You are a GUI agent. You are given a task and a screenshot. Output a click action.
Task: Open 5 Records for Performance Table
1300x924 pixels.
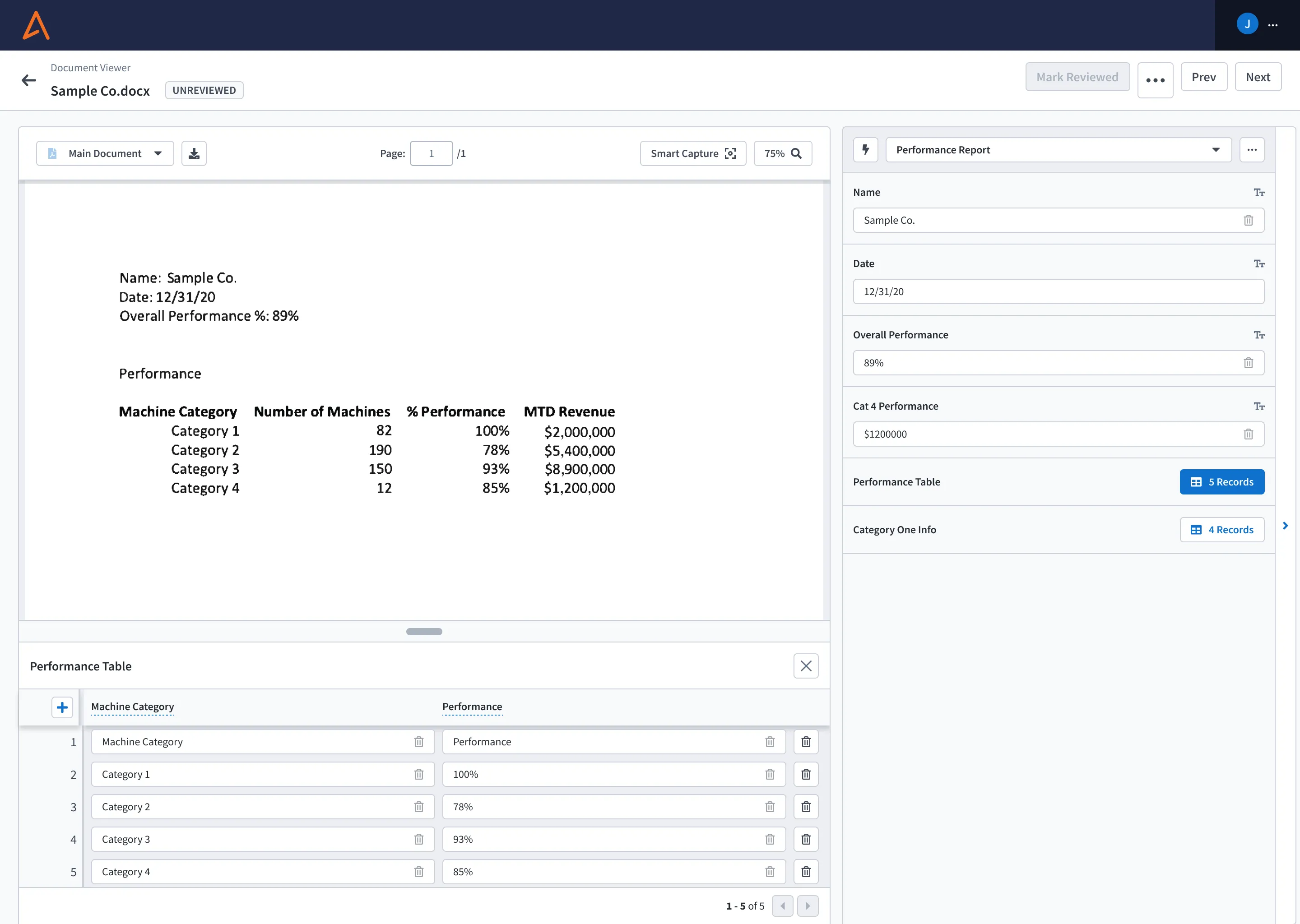[1222, 482]
